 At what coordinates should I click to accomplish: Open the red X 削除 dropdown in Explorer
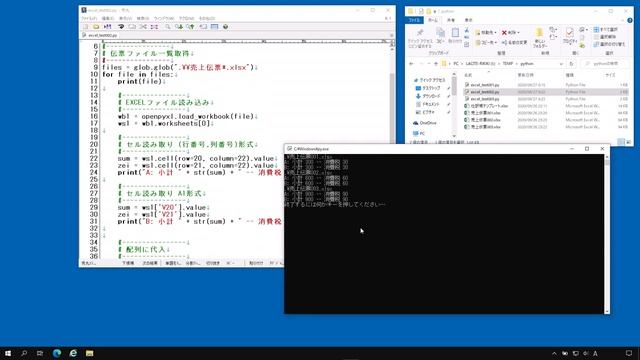(510, 33)
